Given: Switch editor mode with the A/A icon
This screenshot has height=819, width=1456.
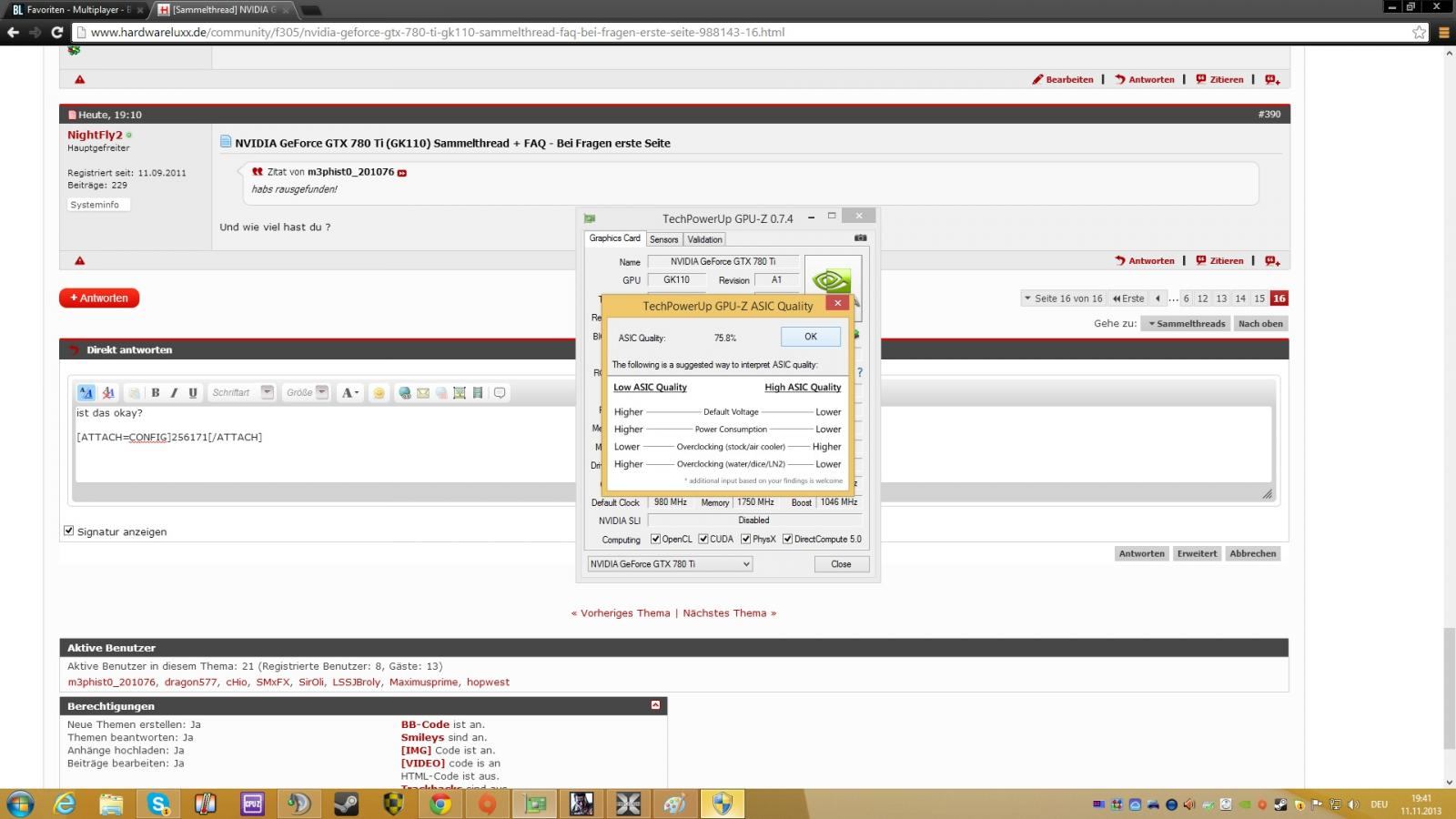Looking at the screenshot, I should (x=86, y=393).
